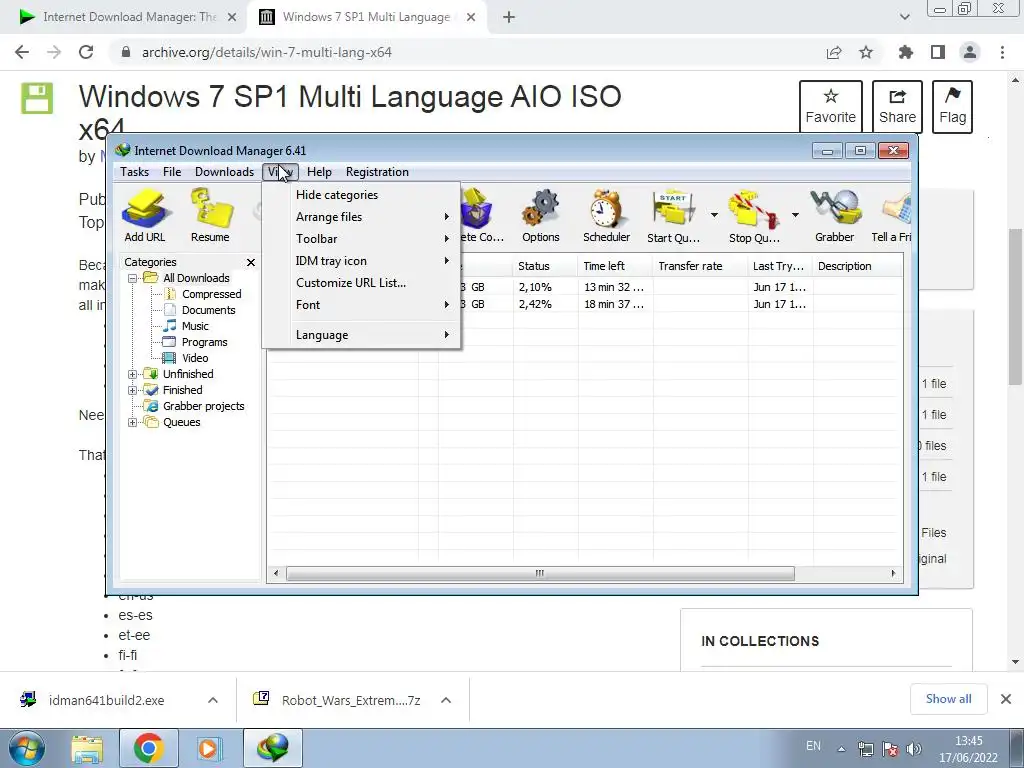Open a new Chrome tab
1024x768 pixels.
coord(509,18)
